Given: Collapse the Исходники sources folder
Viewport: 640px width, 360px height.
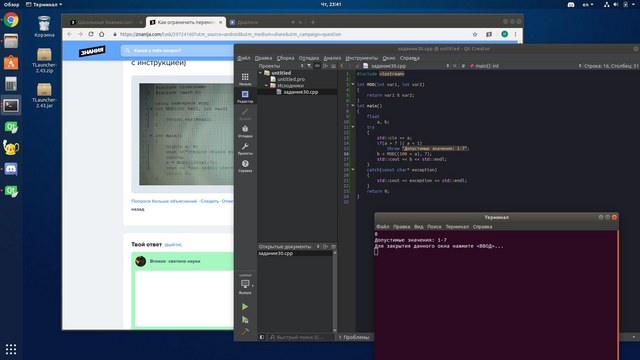Looking at the screenshot, I should [266, 86].
